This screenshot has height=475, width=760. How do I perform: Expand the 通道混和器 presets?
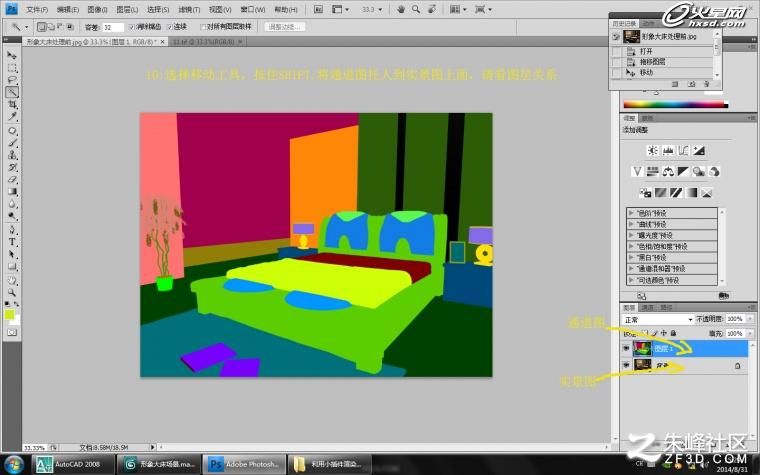pyautogui.click(x=631, y=269)
